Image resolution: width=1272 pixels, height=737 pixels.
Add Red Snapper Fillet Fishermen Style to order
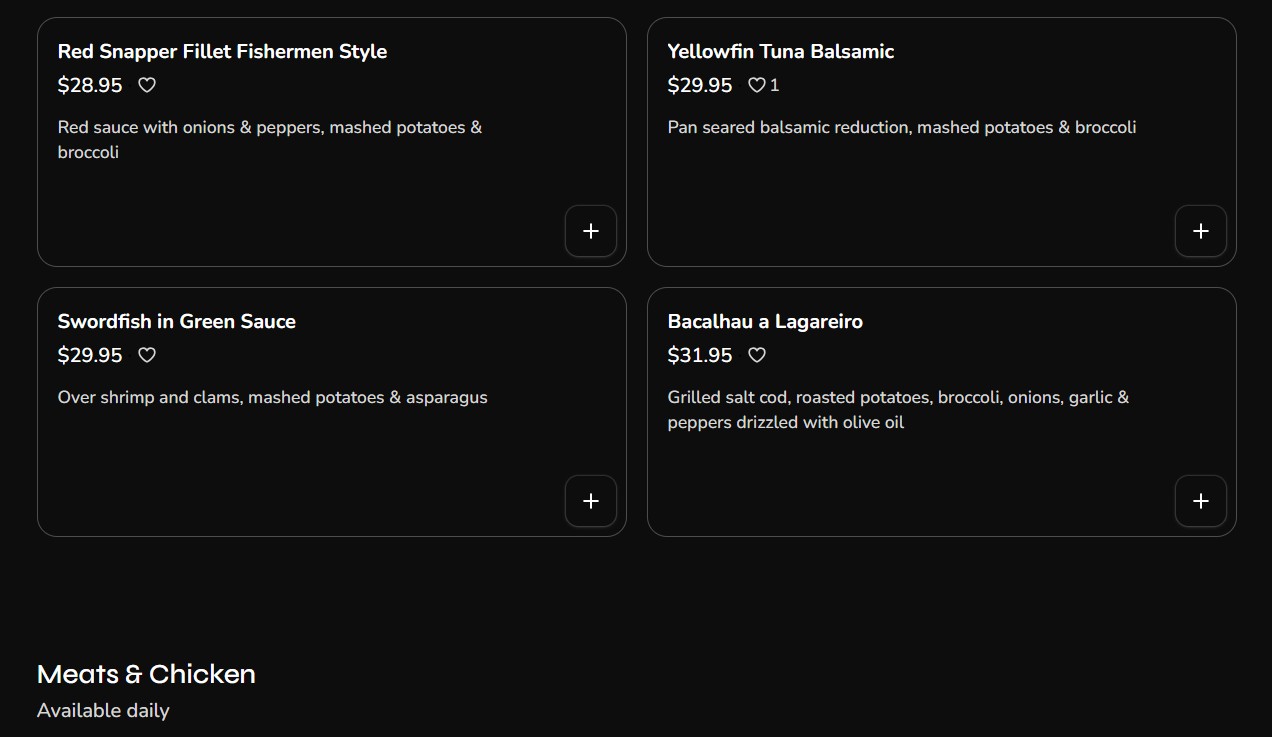pyautogui.click(x=591, y=231)
